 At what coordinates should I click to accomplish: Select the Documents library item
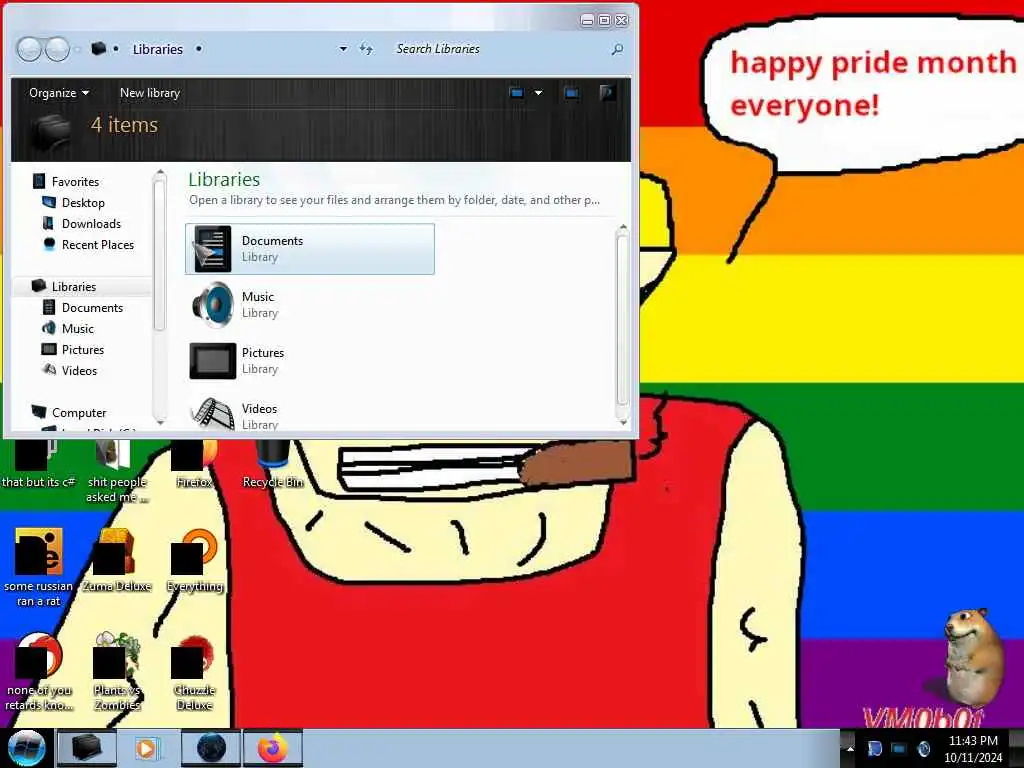pos(310,249)
